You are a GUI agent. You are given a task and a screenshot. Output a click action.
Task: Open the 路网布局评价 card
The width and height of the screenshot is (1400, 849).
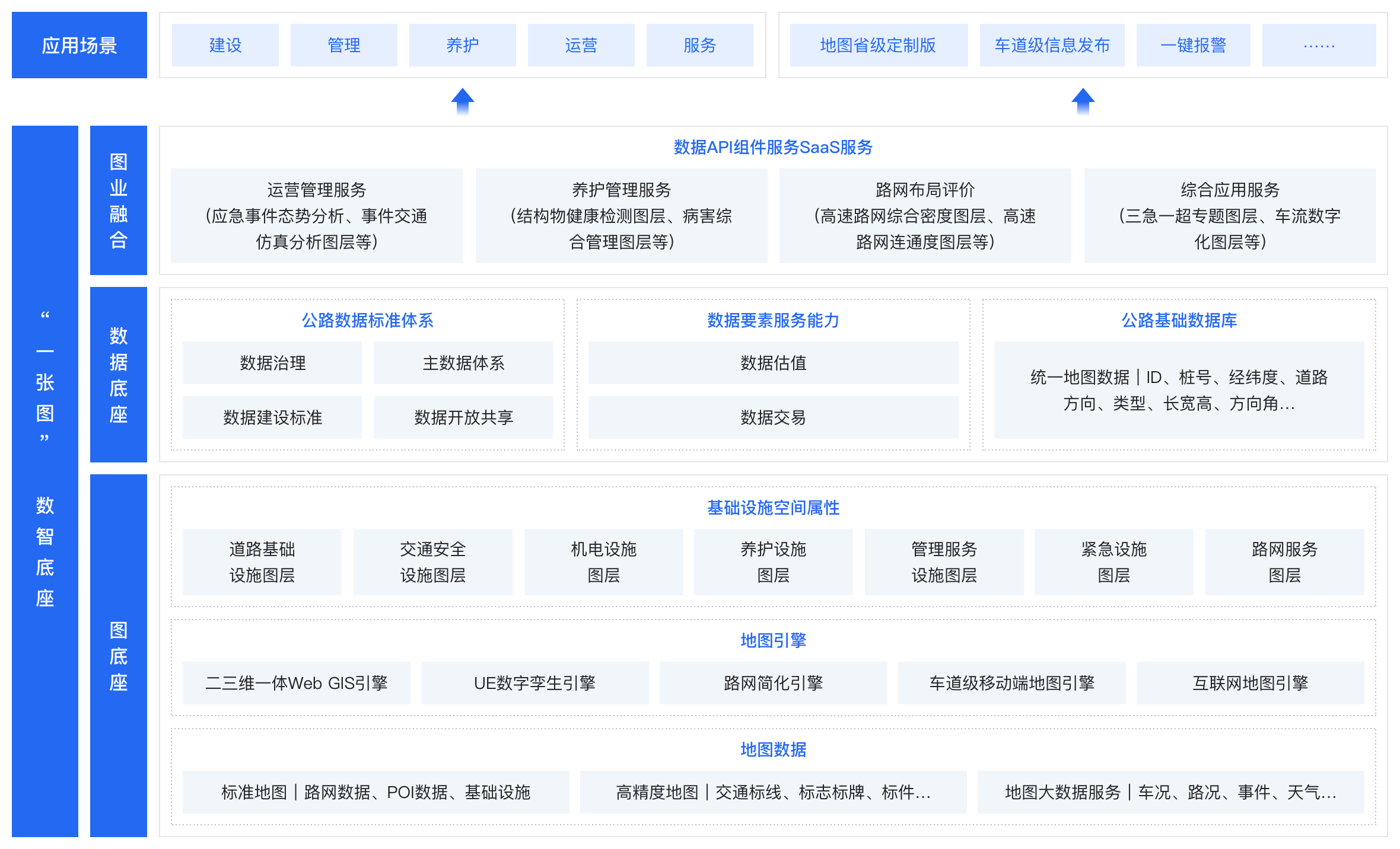pos(925,215)
